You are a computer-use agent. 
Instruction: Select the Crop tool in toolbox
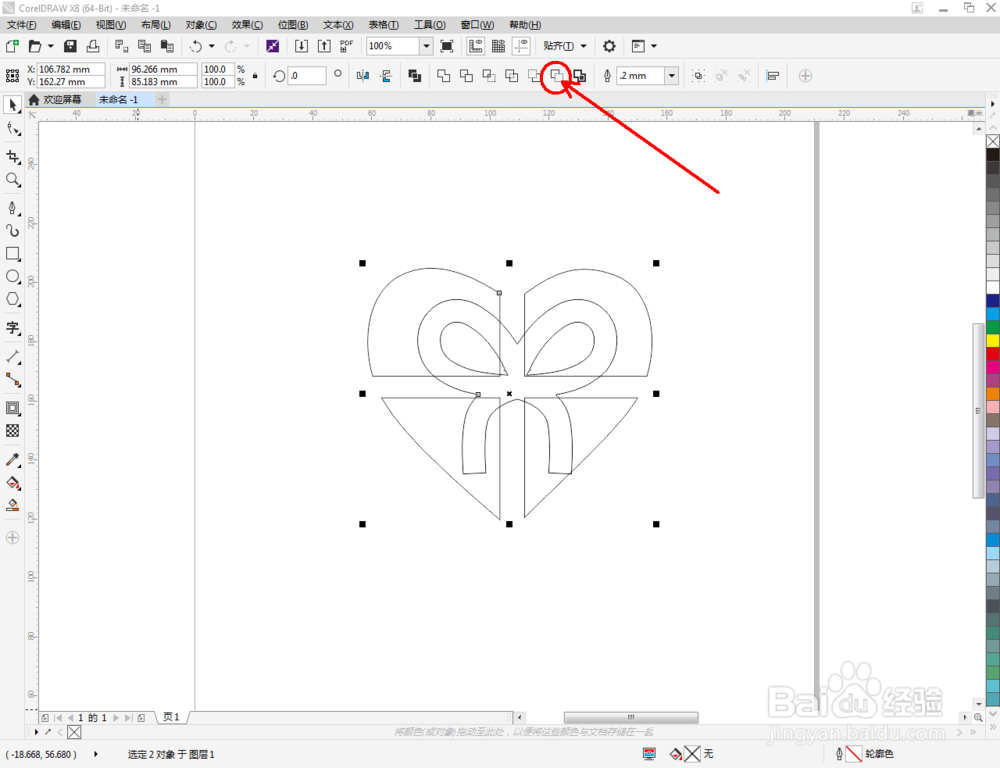tap(12, 156)
